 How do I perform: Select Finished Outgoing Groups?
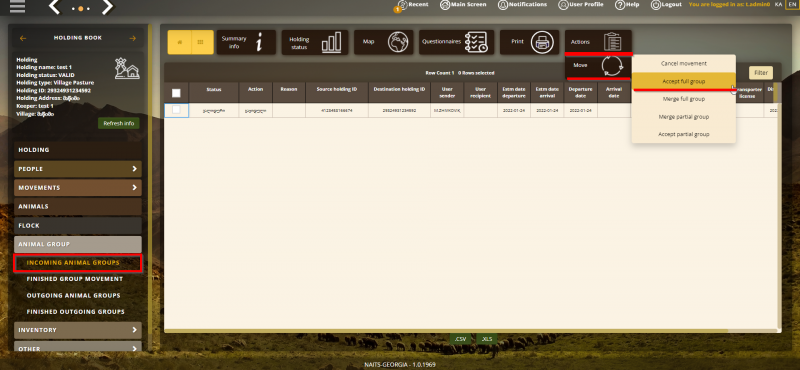[76, 312]
